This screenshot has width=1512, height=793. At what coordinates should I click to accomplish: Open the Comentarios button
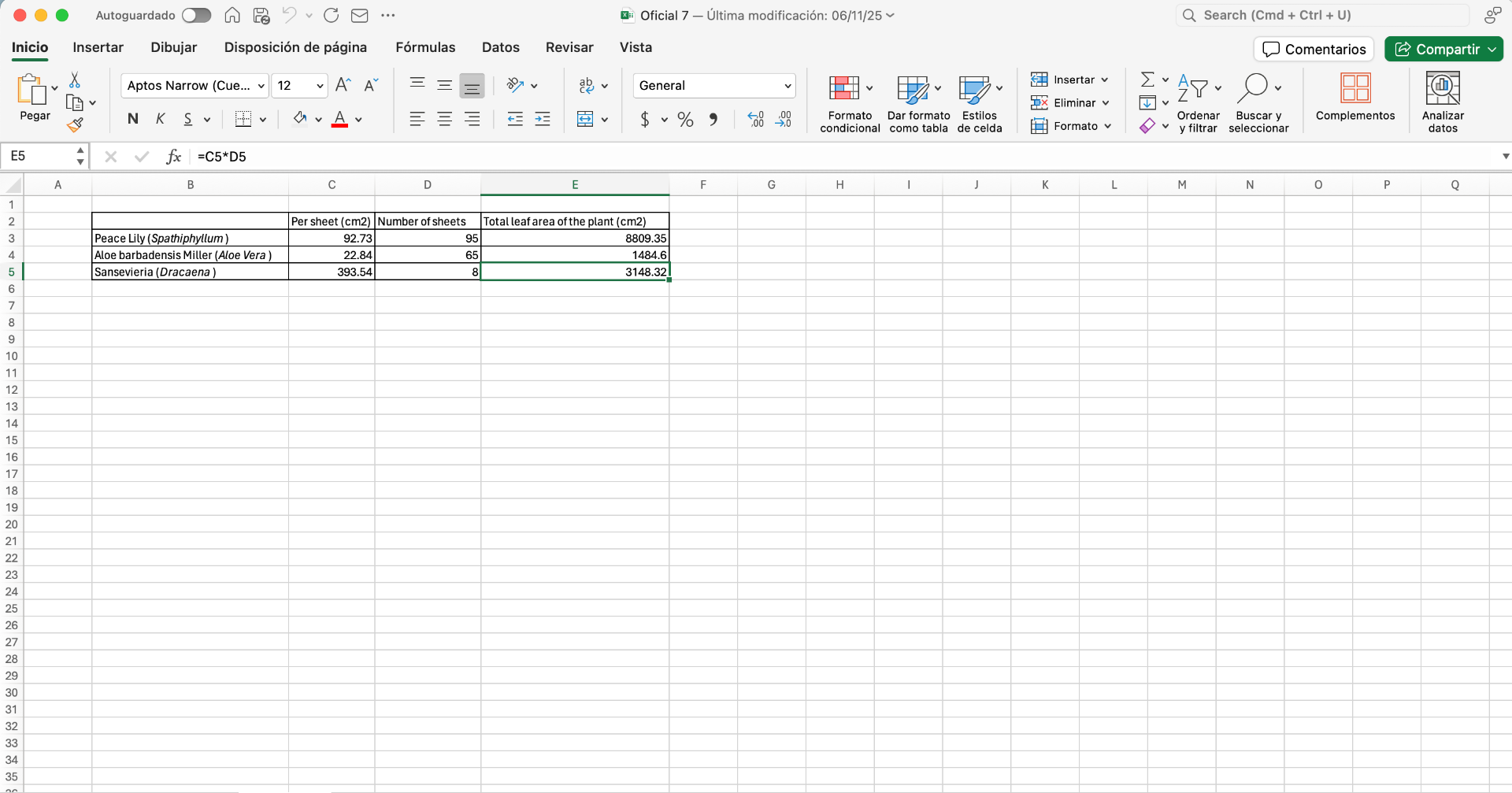click(x=1314, y=49)
